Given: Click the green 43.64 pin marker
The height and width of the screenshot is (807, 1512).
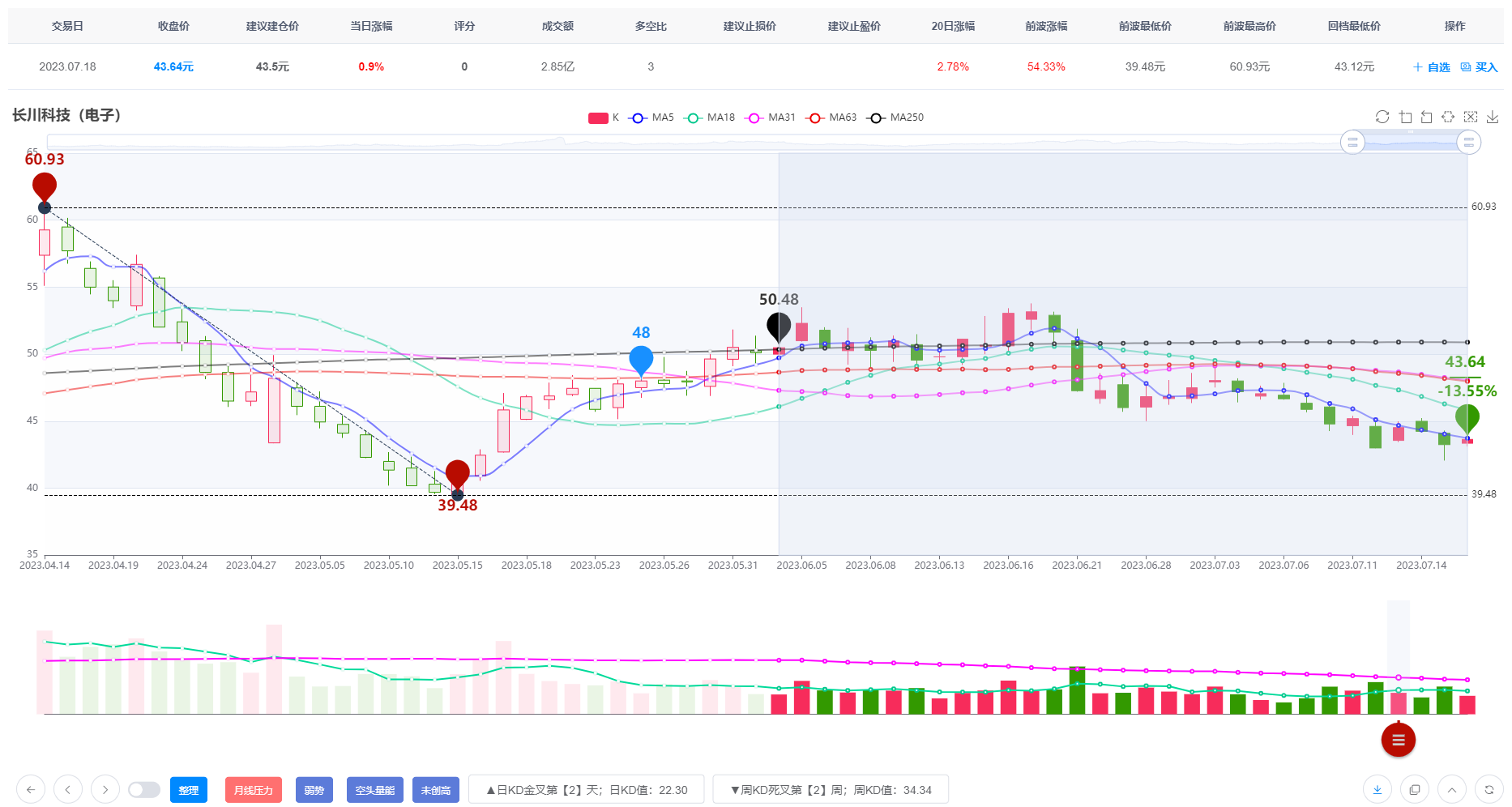Looking at the screenshot, I should (x=1467, y=418).
